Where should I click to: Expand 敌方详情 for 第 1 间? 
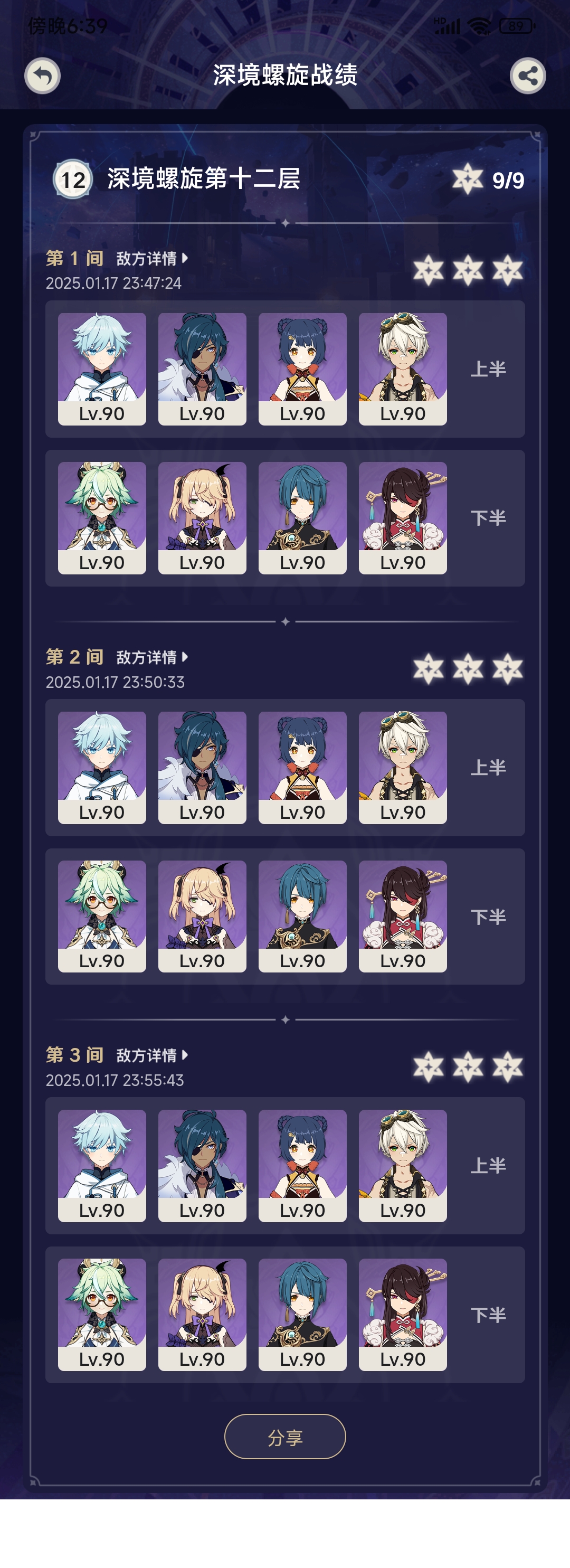click(x=152, y=259)
